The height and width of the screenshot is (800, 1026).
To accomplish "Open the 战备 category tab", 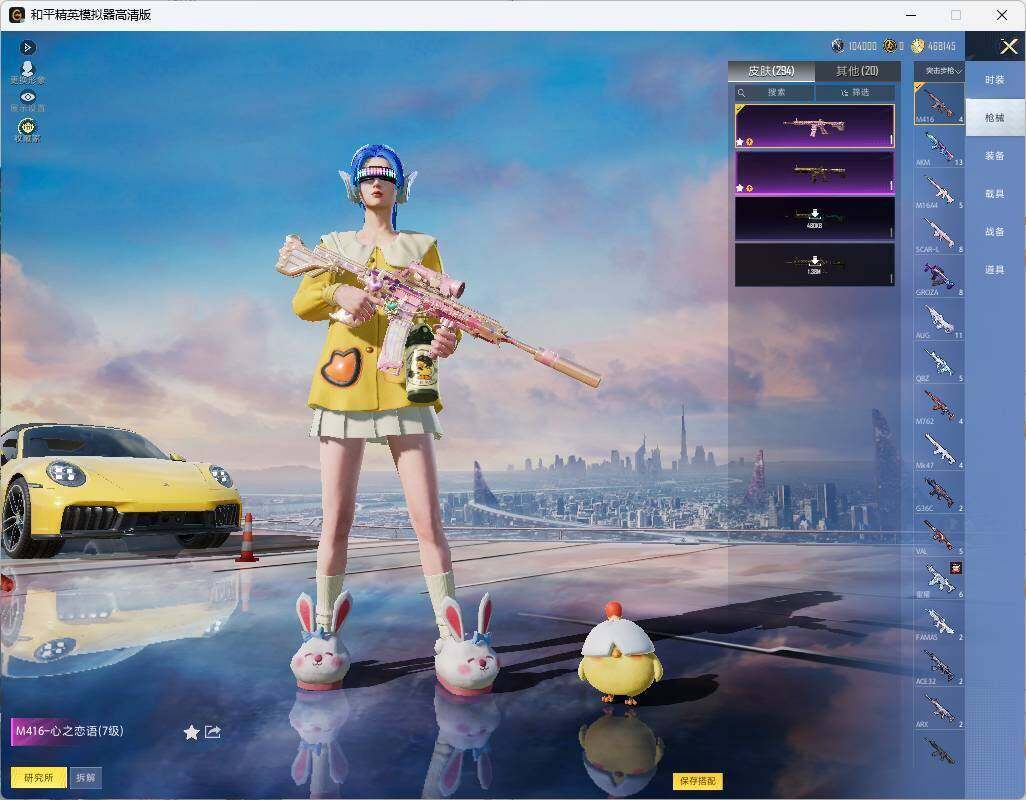I will (x=995, y=232).
